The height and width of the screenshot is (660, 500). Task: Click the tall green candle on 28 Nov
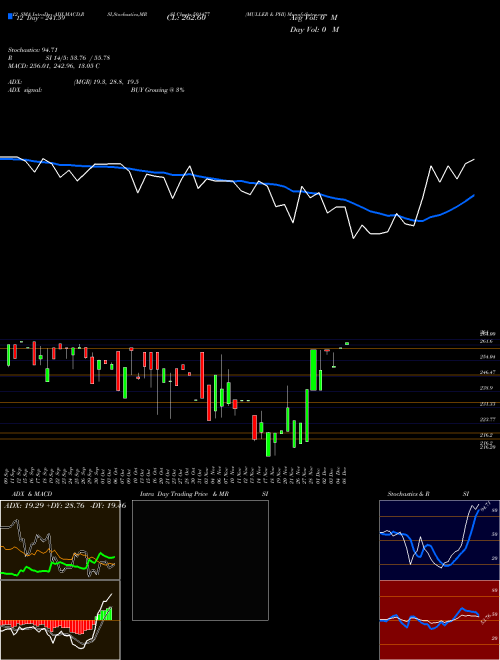click(313, 370)
